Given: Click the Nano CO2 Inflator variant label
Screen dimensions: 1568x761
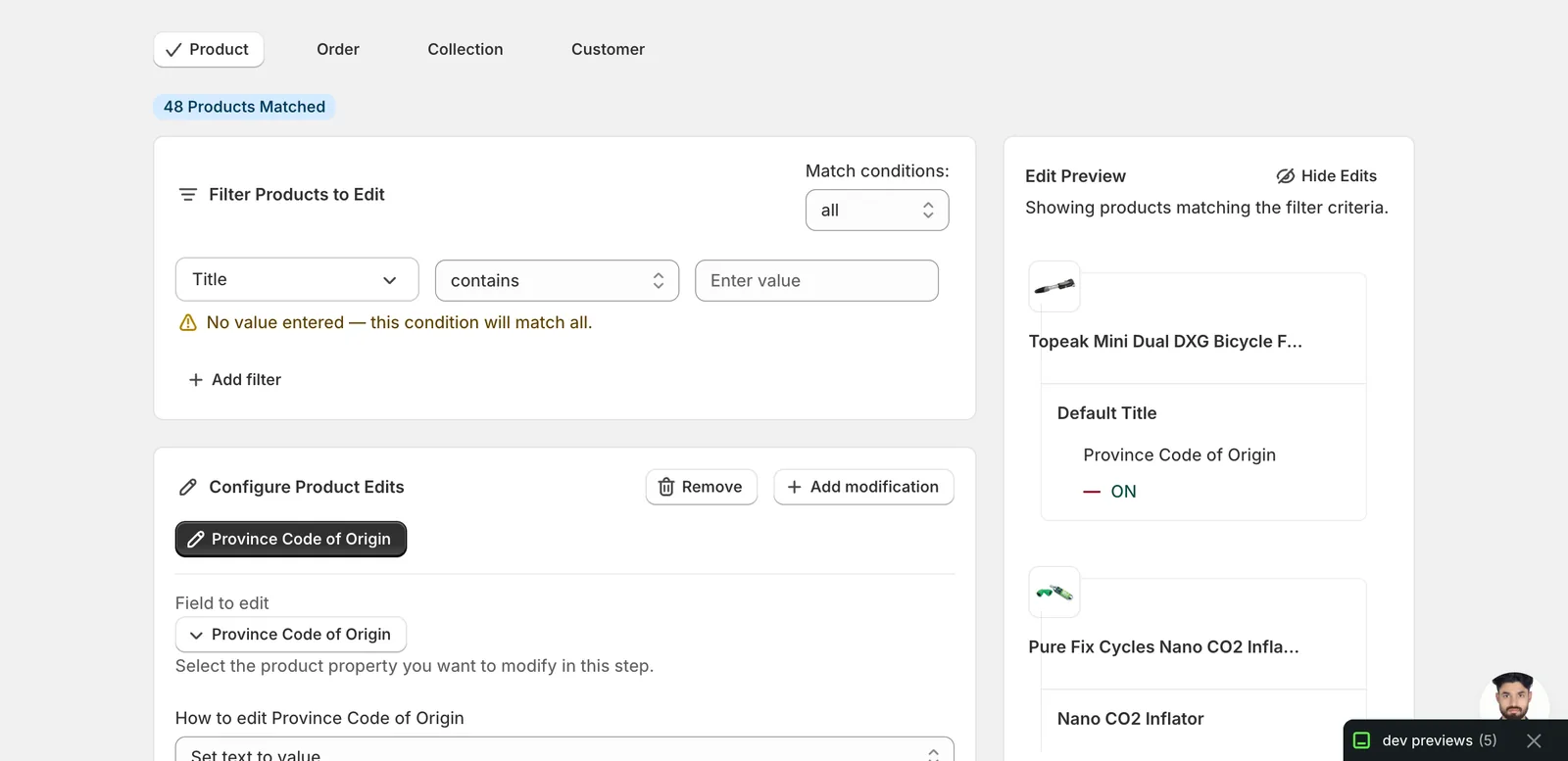Looking at the screenshot, I should tap(1131, 719).
